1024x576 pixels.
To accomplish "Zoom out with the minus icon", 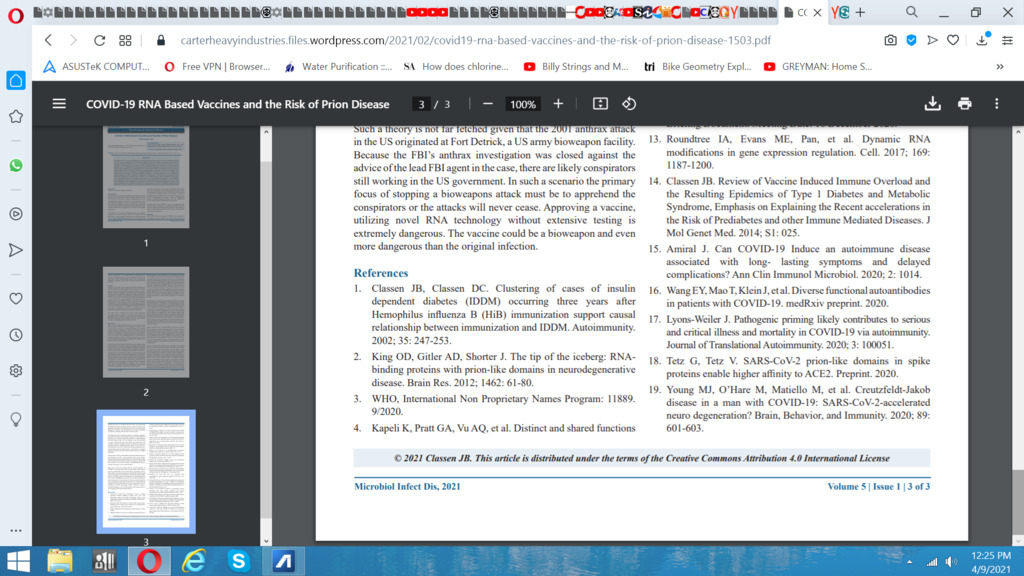I will pos(488,104).
